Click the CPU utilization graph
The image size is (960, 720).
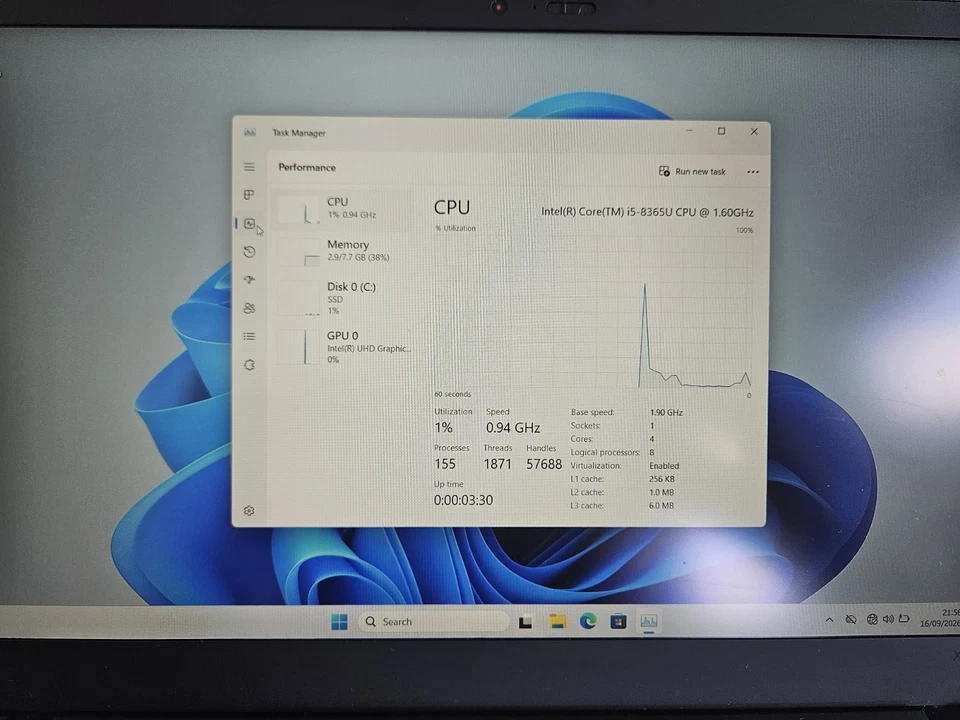593,312
